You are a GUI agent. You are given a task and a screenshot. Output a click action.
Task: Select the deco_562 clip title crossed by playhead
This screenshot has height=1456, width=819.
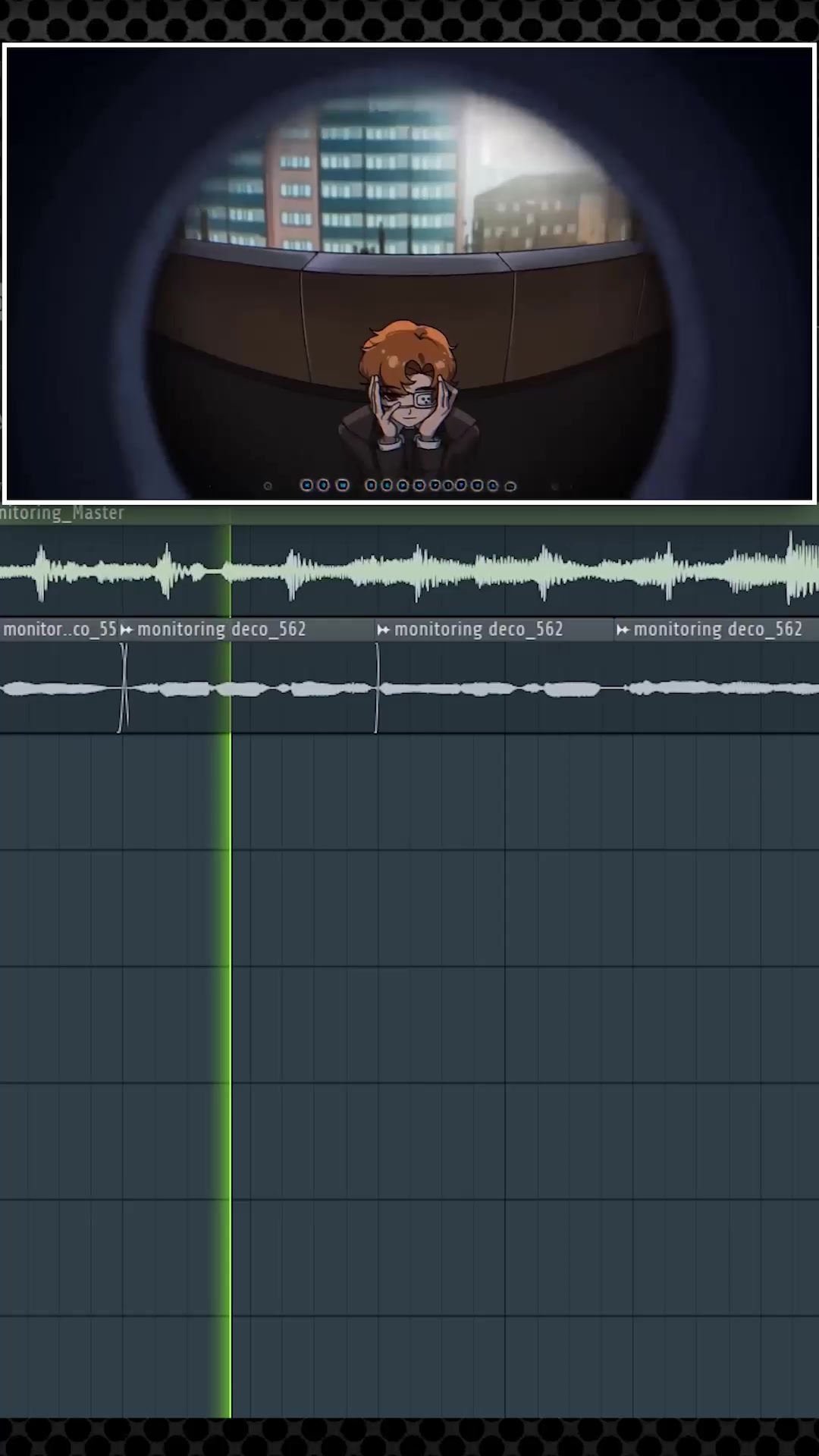coord(221,629)
